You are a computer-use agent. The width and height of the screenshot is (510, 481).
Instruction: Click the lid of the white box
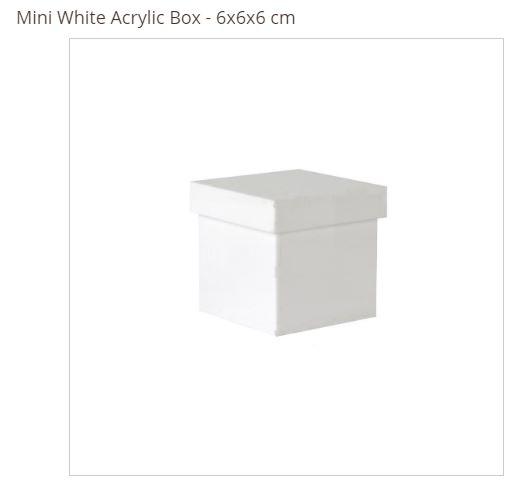289,200
